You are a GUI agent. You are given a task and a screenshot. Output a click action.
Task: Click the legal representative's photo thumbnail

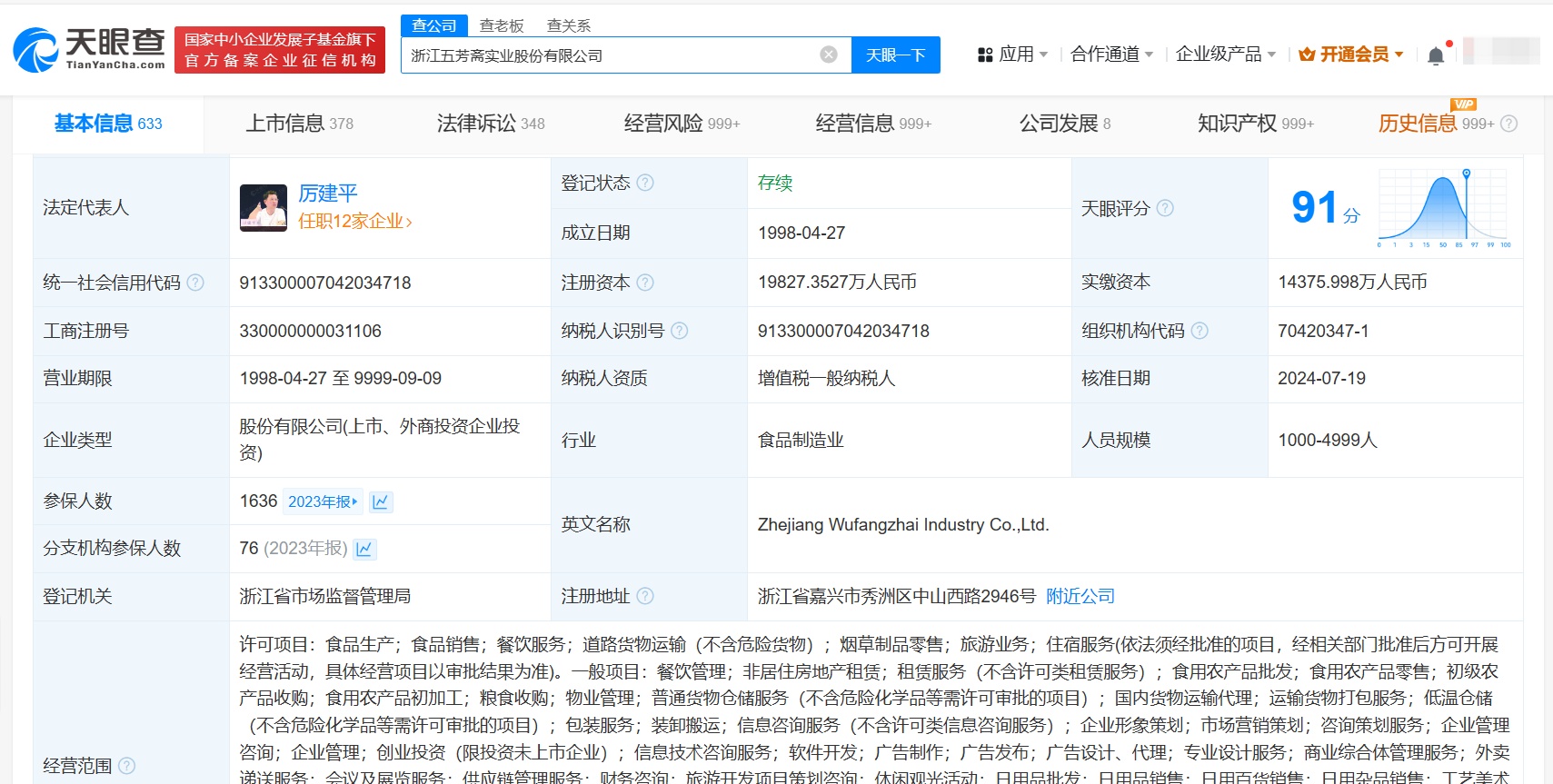[x=264, y=208]
